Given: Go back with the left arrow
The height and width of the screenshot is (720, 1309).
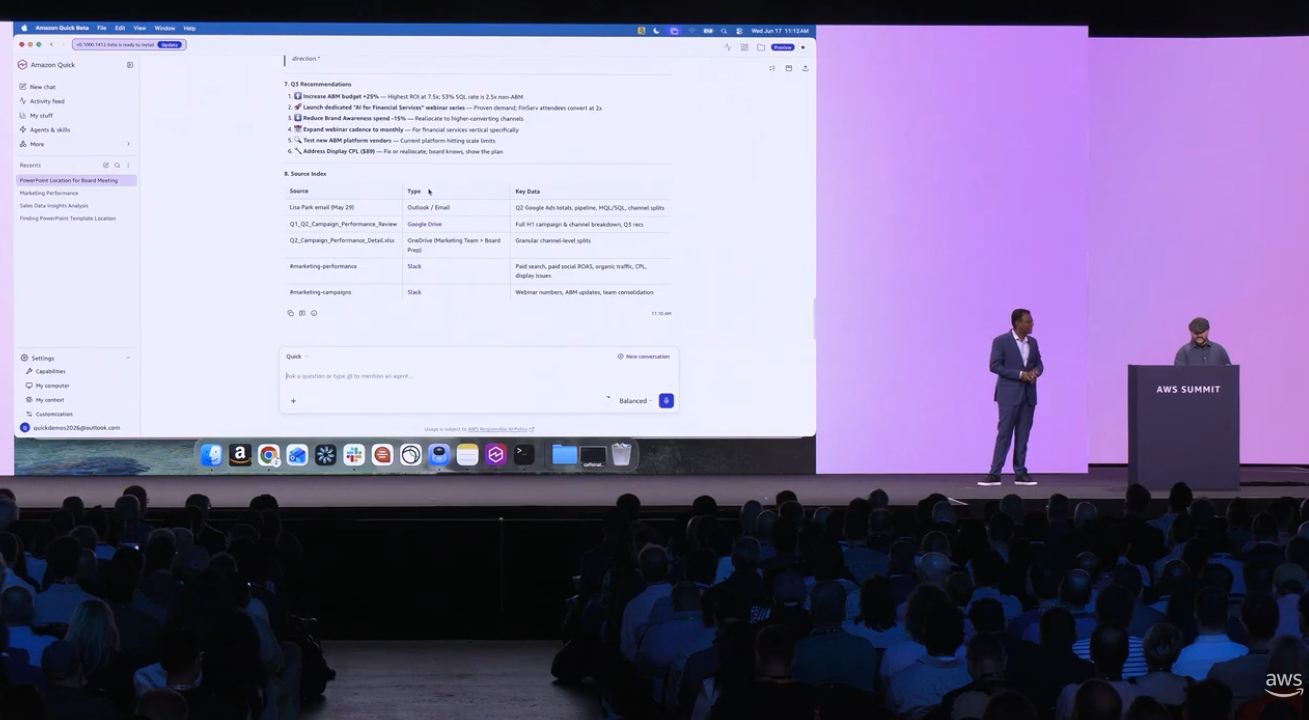Looking at the screenshot, I should coord(52,45).
